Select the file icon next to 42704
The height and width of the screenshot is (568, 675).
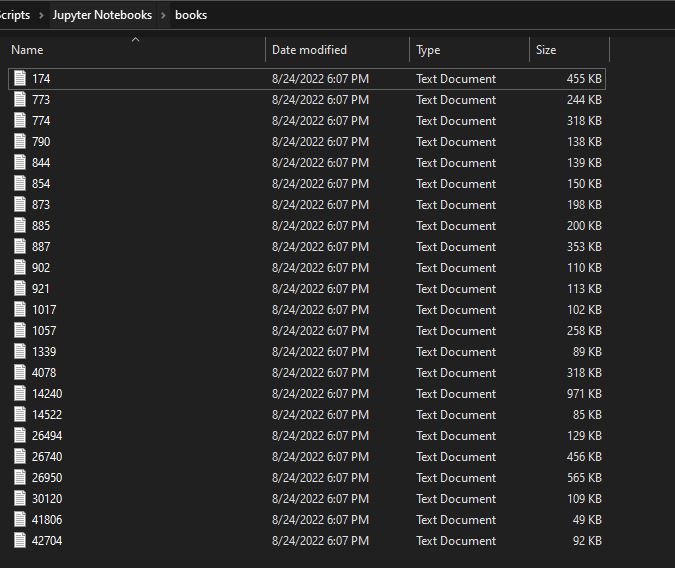pyautogui.click(x=20, y=541)
